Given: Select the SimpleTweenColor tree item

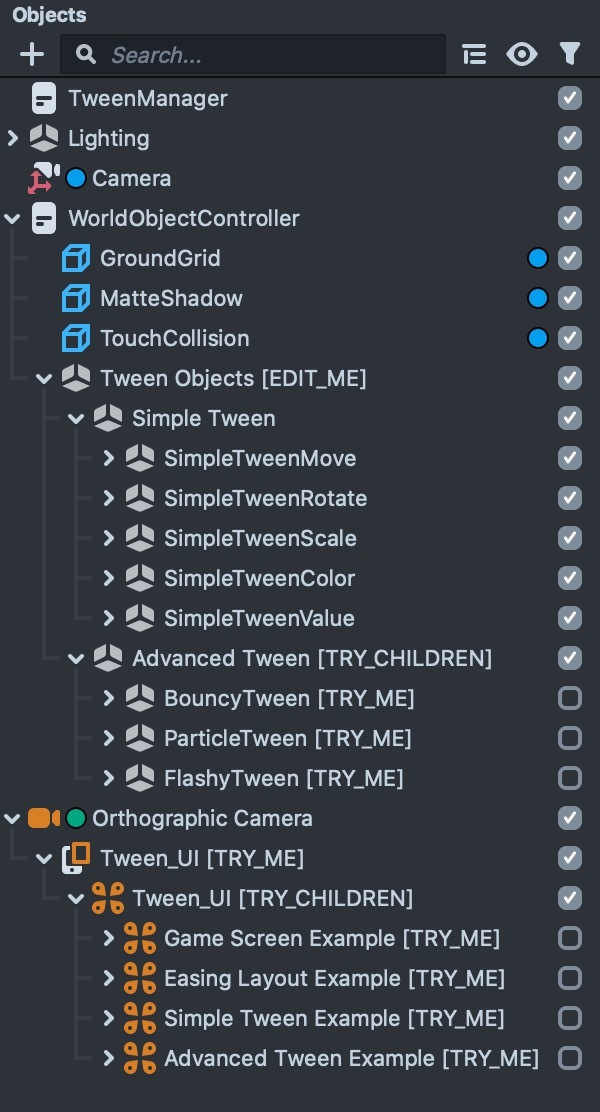Looking at the screenshot, I should pos(259,578).
